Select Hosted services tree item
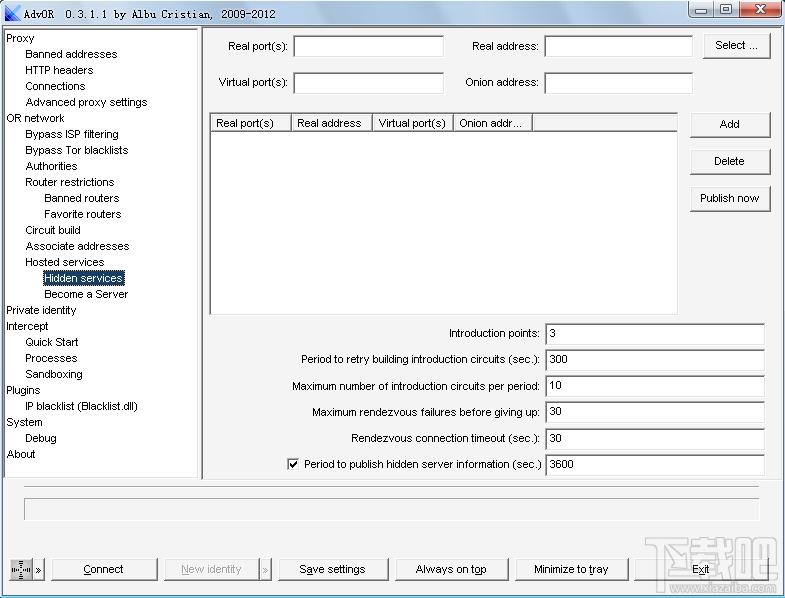Image resolution: width=785 pixels, height=598 pixels. [65, 262]
